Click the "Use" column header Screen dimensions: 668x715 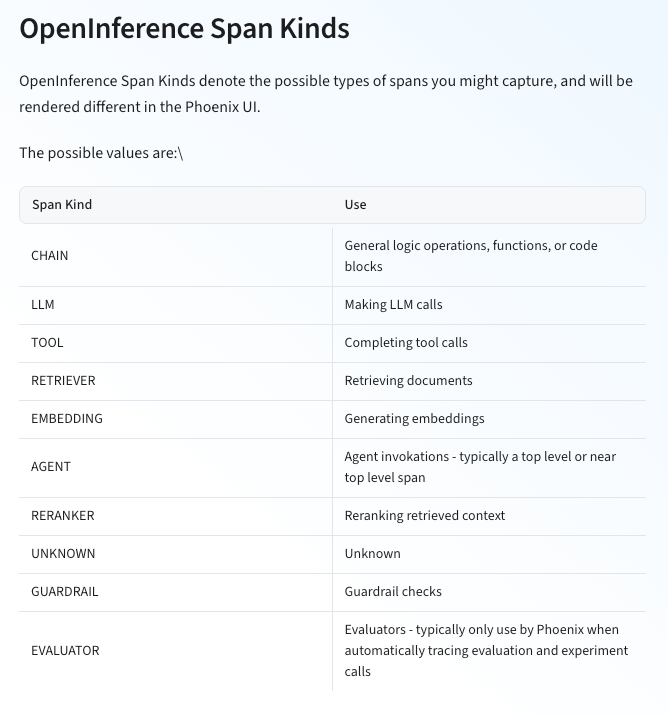tap(355, 205)
